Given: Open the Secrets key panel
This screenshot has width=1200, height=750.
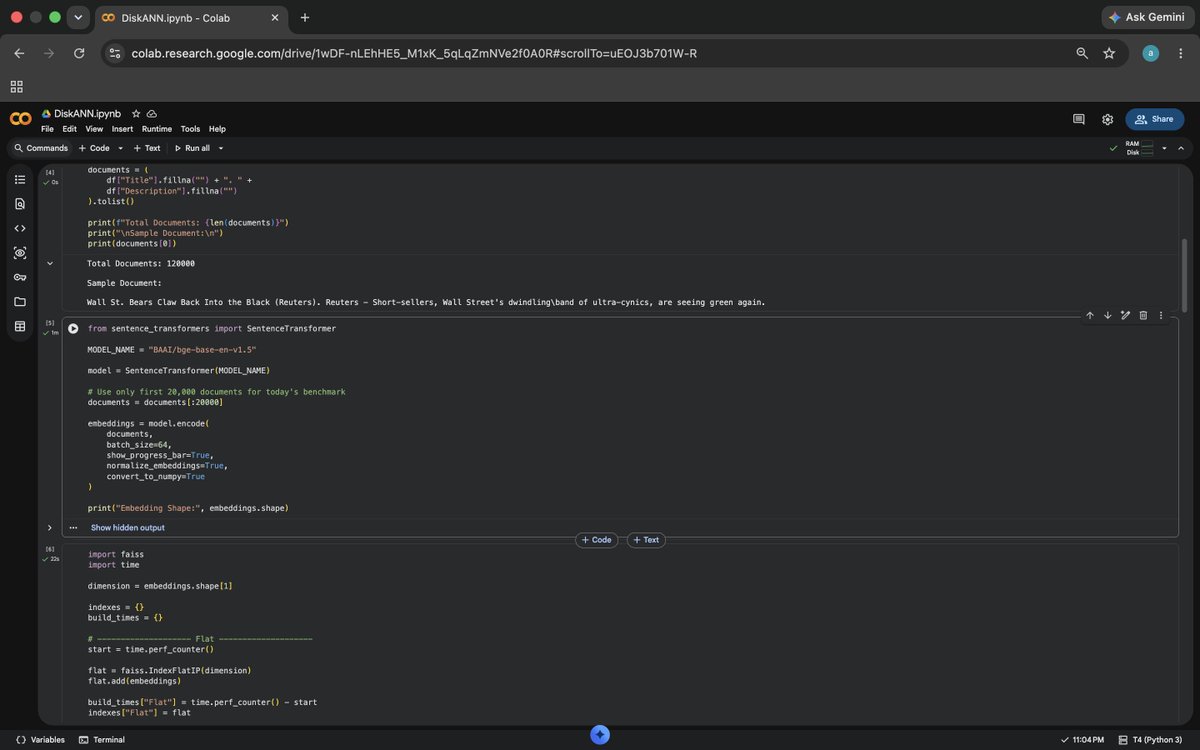Looking at the screenshot, I should pyautogui.click(x=20, y=277).
